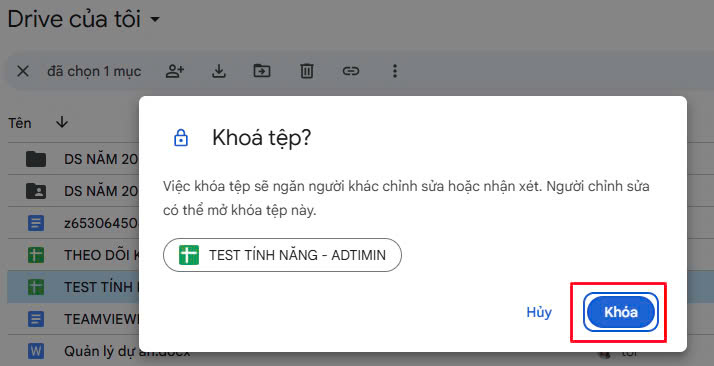Click the đã chọn 1 mục label
714x366 pixels.
click(94, 71)
